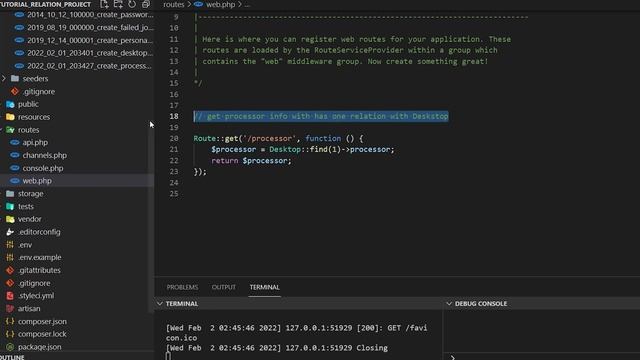Viewport: 640px width, 360px height.
Task: Click line number 18 in the gutter
Action: coord(174,116)
